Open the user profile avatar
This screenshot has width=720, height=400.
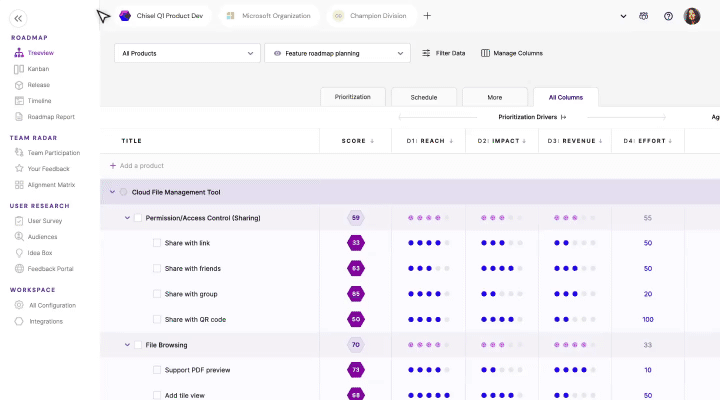(x=692, y=16)
